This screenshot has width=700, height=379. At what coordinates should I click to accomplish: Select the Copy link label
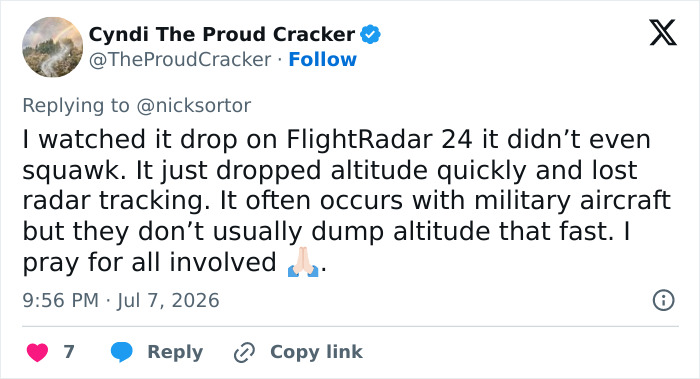click(x=316, y=352)
